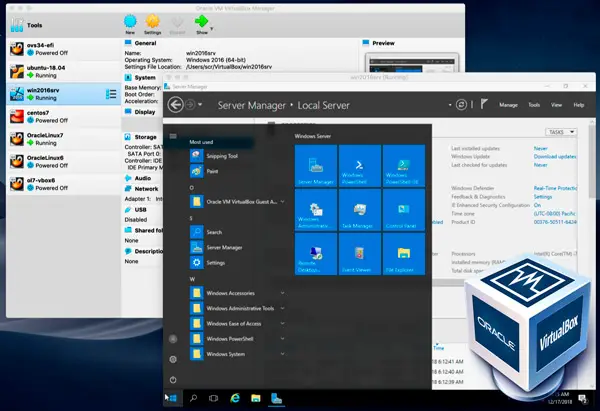The height and width of the screenshot is (411, 600).
Task: Click the New VM toolbar icon
Action: point(130,20)
